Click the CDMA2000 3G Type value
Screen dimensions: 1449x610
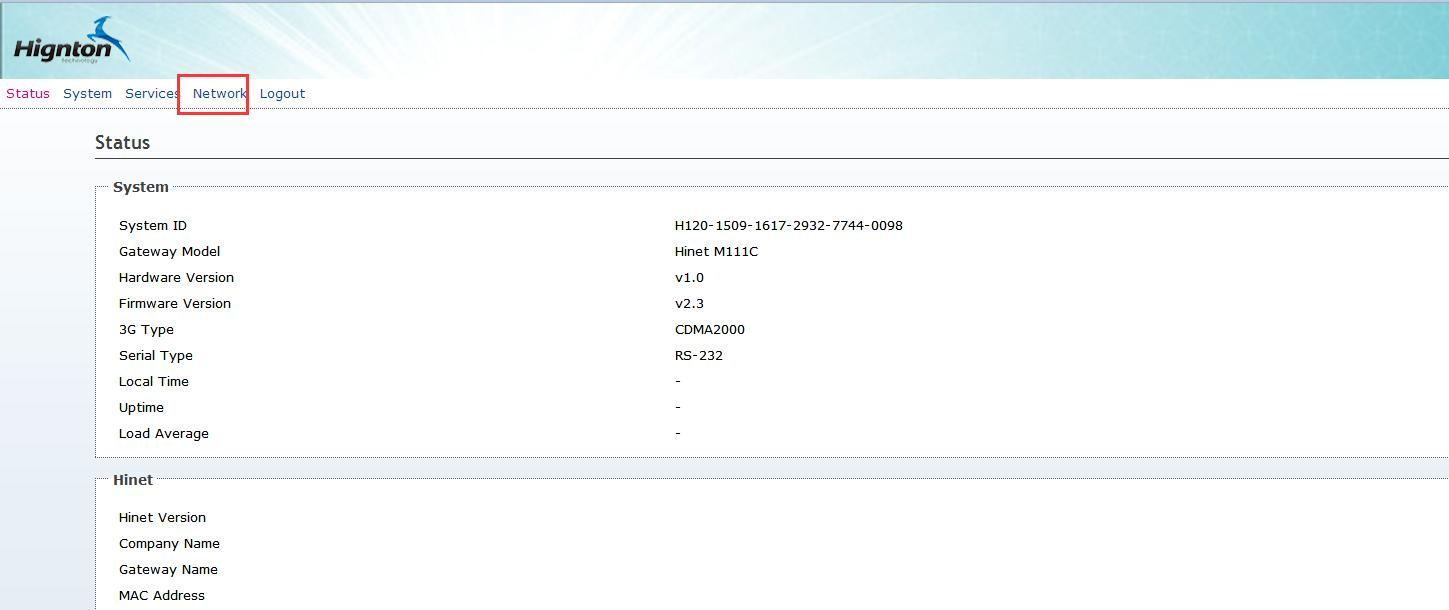pos(709,330)
